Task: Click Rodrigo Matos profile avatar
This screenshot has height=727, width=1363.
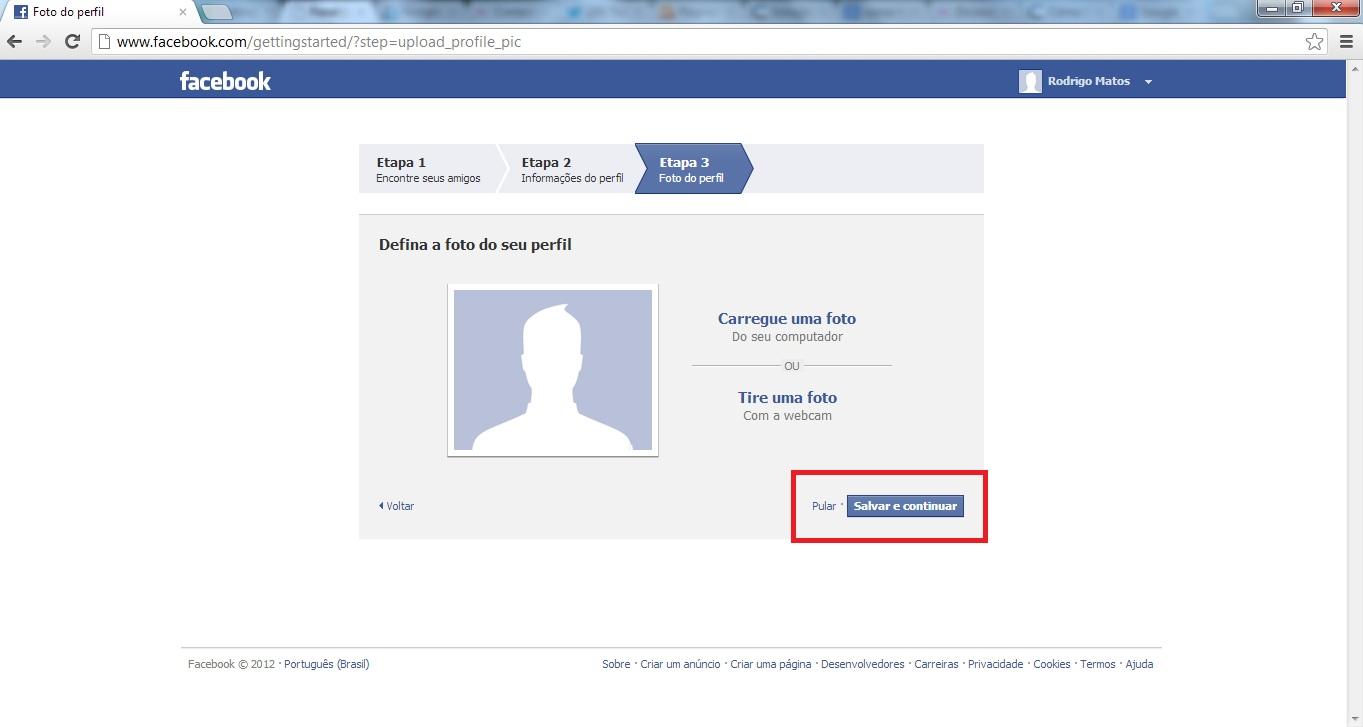Action: click(x=1030, y=81)
